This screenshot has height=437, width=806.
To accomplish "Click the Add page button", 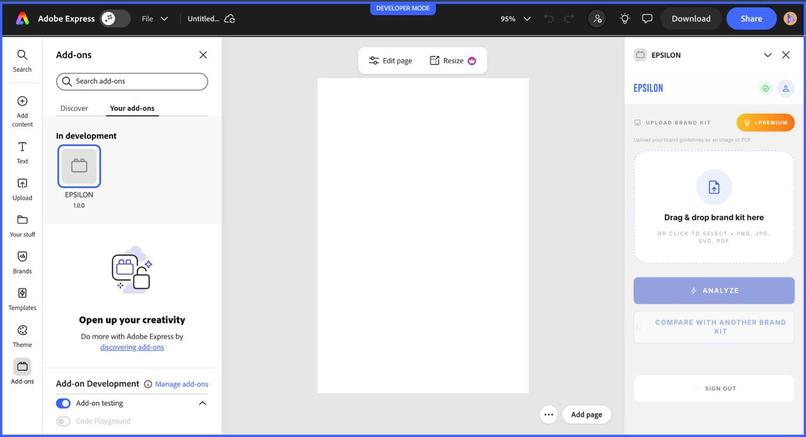I will [x=586, y=414].
